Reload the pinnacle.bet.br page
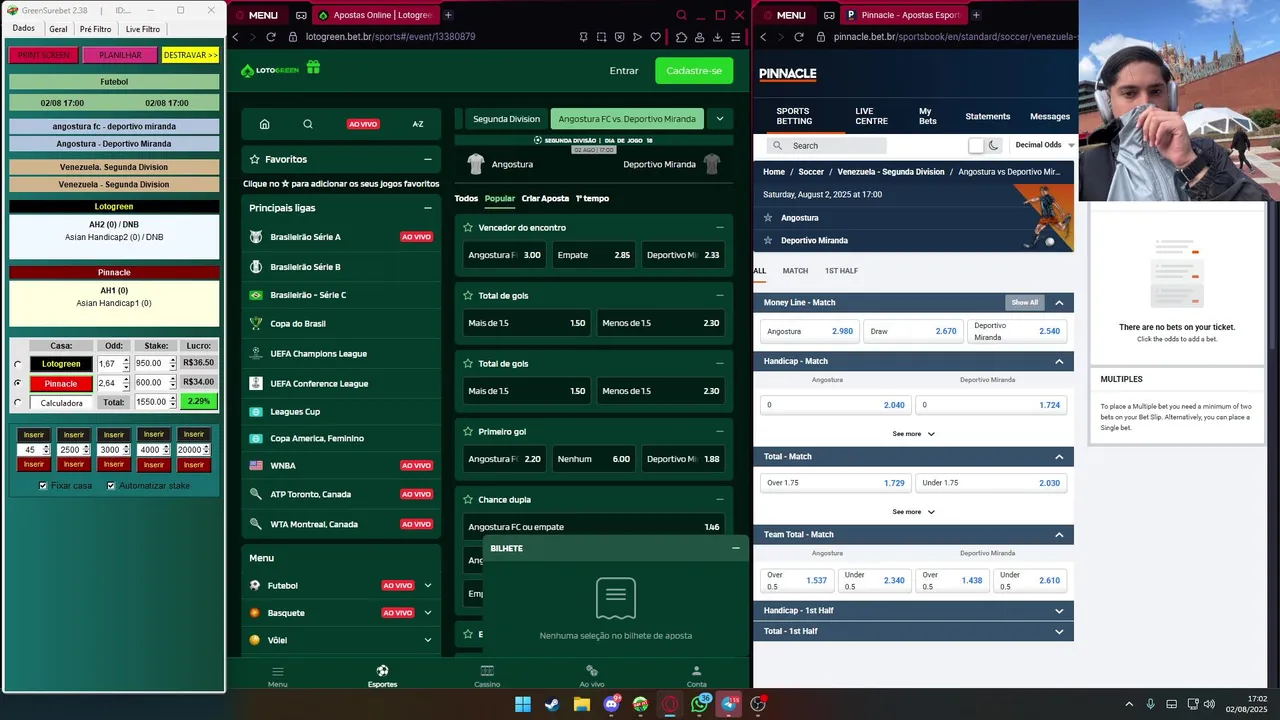The width and height of the screenshot is (1280, 720). coord(798,37)
